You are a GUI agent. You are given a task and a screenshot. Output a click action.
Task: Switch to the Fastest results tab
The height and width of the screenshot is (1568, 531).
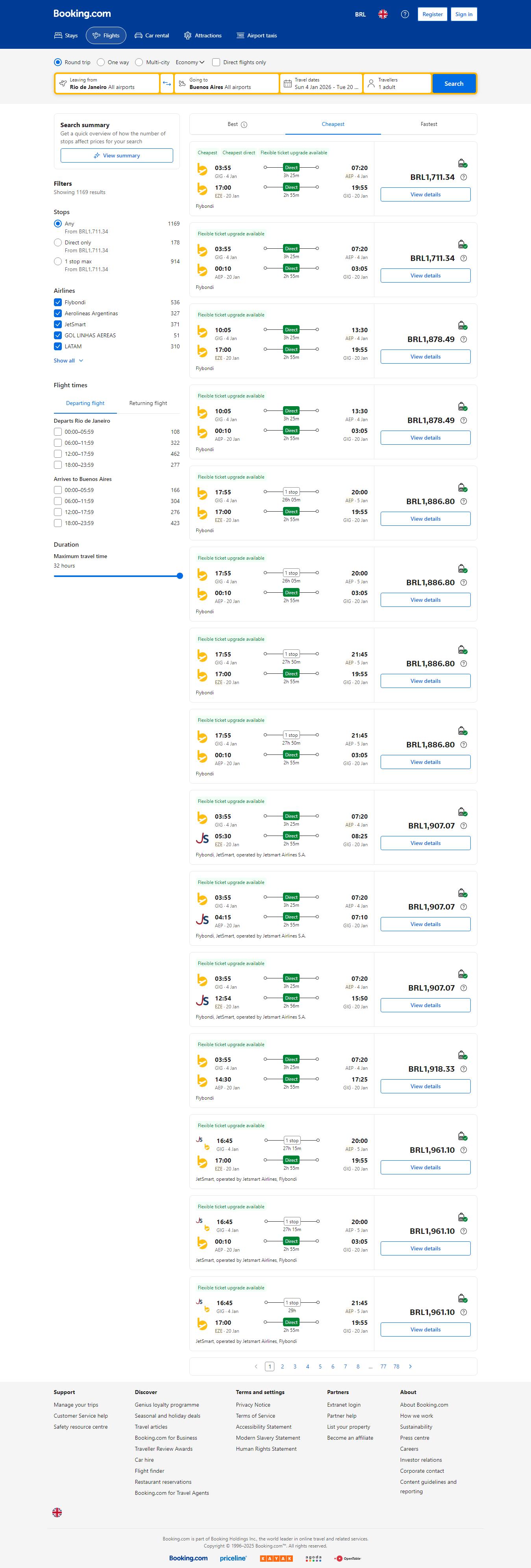(x=429, y=124)
